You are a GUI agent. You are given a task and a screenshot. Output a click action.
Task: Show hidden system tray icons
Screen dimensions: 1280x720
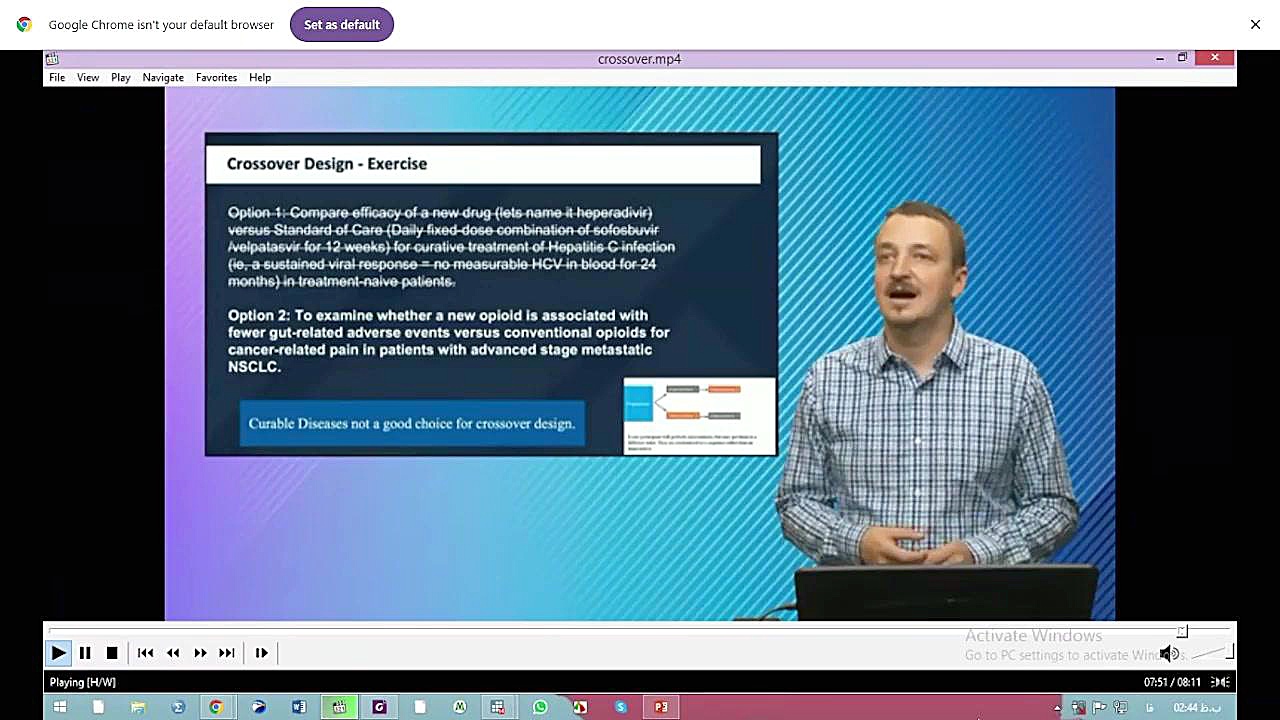[1058, 708]
